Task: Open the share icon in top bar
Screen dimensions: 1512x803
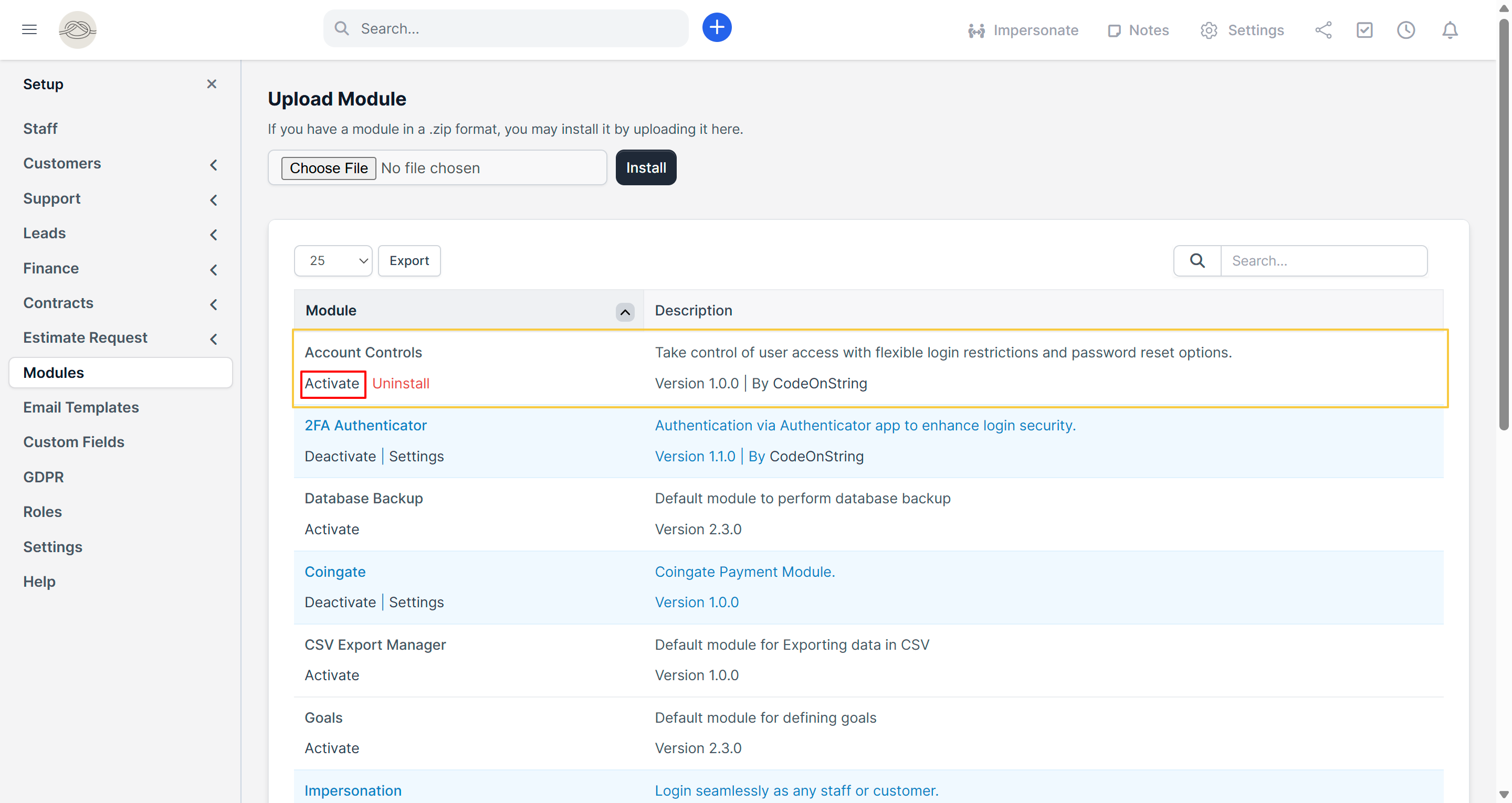Action: point(1323,30)
